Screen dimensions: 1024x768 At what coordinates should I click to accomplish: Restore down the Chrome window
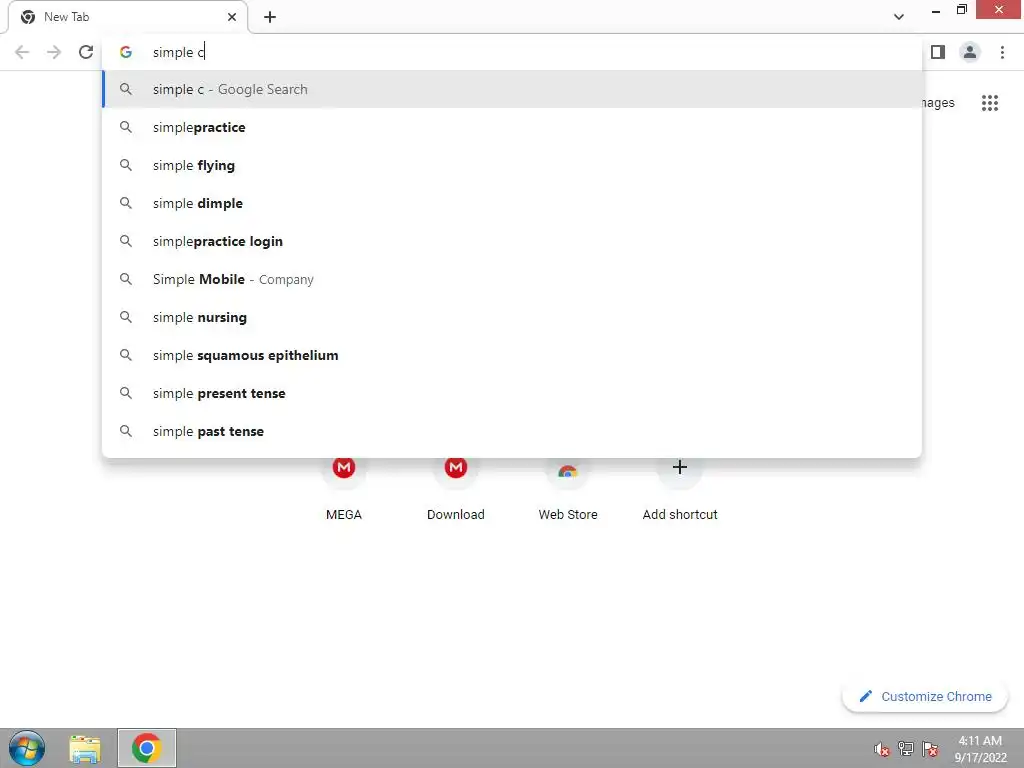(x=961, y=10)
